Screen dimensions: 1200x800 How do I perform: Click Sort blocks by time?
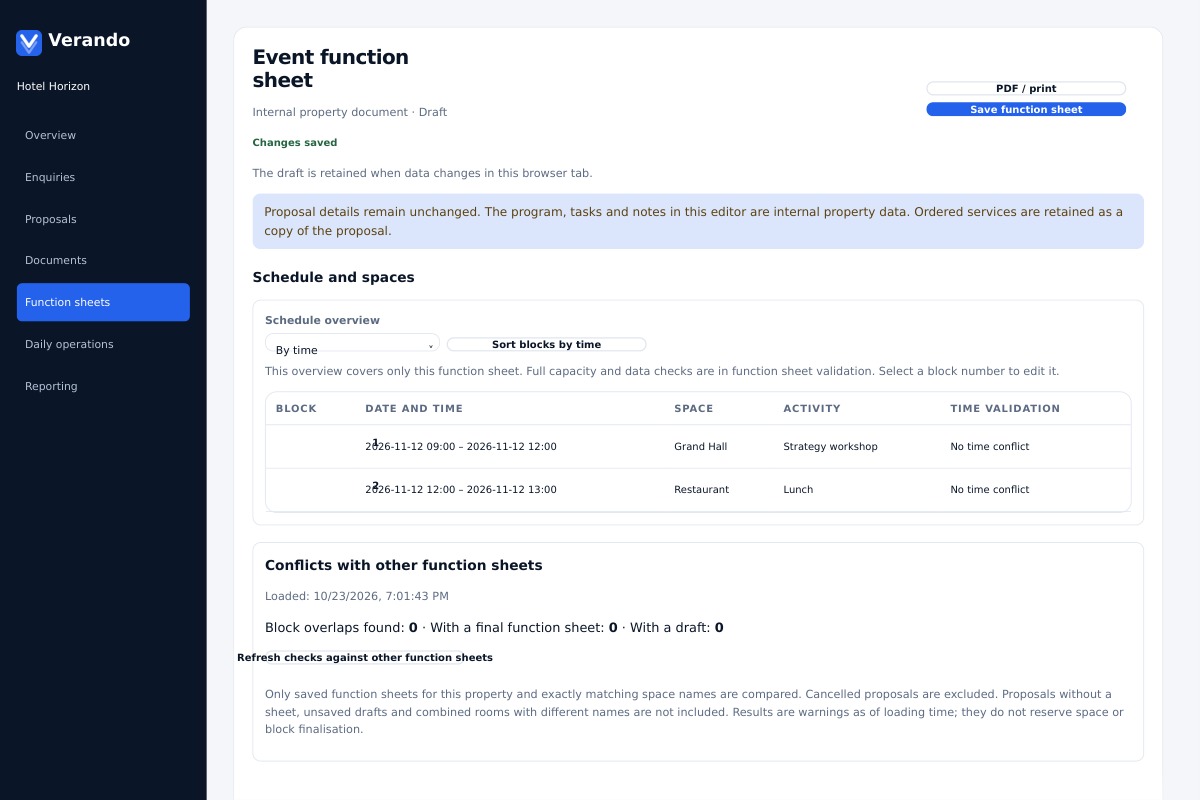pyautogui.click(x=546, y=344)
